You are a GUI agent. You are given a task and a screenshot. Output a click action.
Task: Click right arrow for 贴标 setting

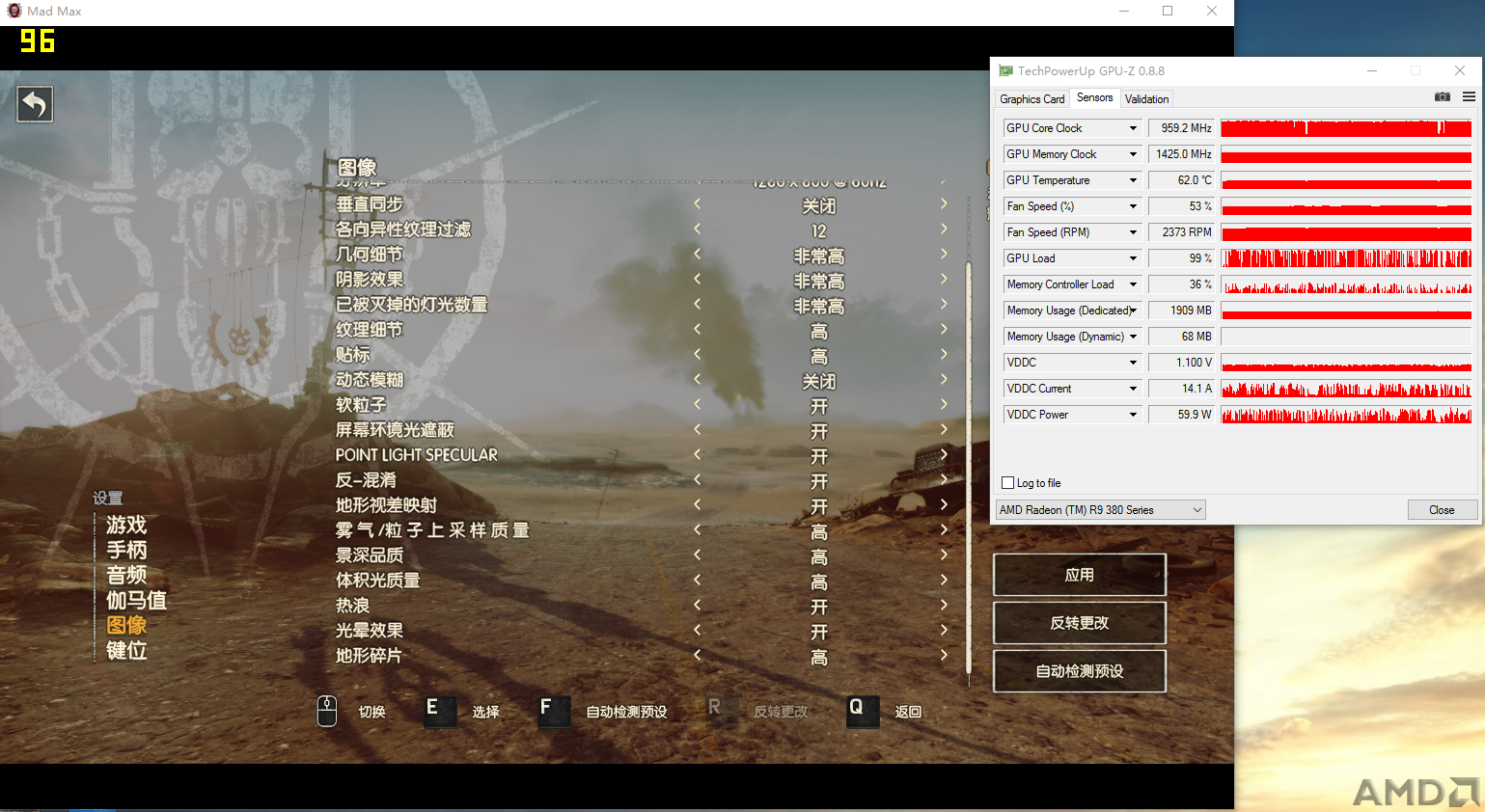click(944, 355)
